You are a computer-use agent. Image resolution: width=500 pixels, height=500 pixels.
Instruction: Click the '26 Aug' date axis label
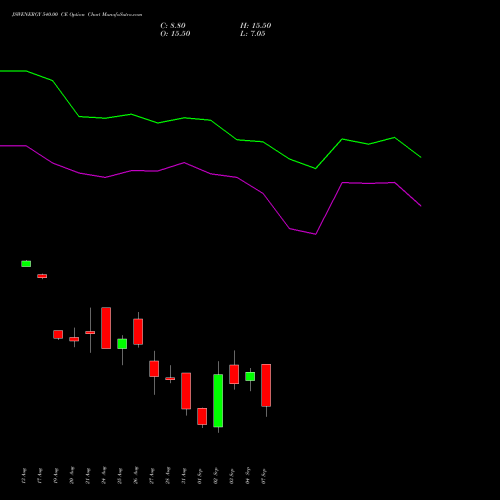click(x=136, y=476)
